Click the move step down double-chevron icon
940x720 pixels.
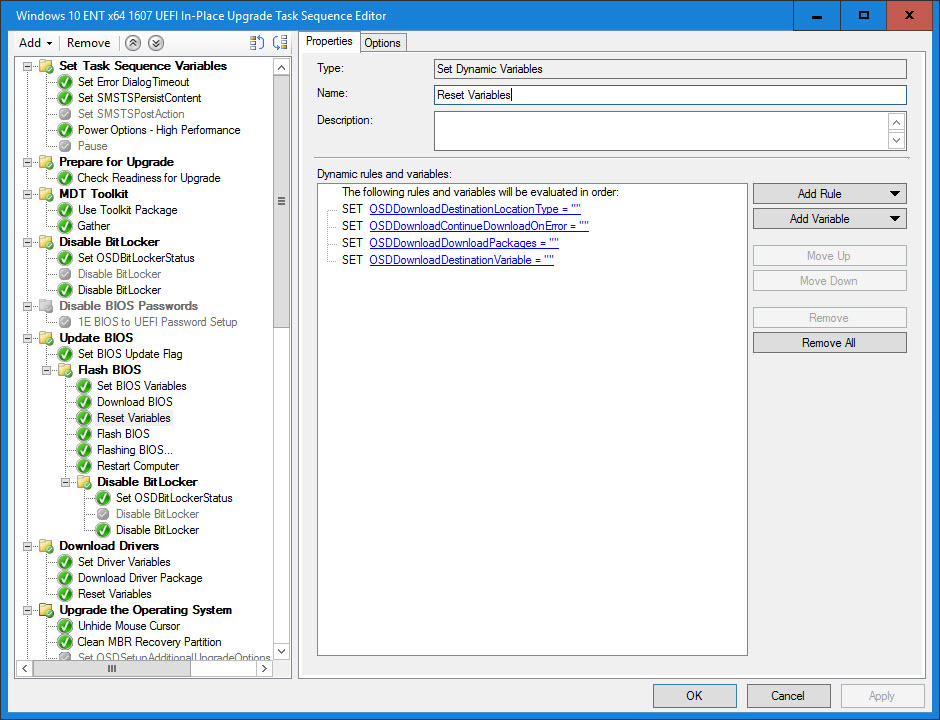coord(155,43)
